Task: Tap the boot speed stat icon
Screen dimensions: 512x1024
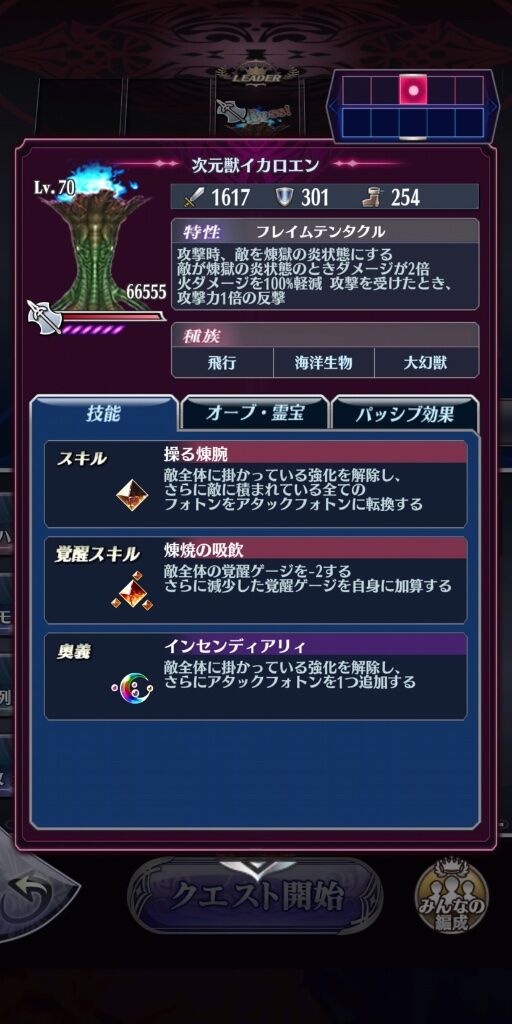Action: (374, 197)
